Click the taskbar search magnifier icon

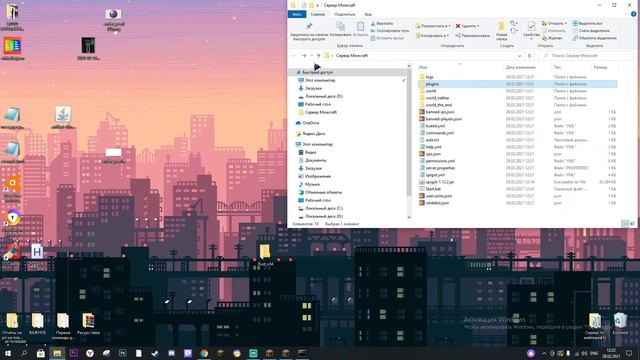(24, 353)
